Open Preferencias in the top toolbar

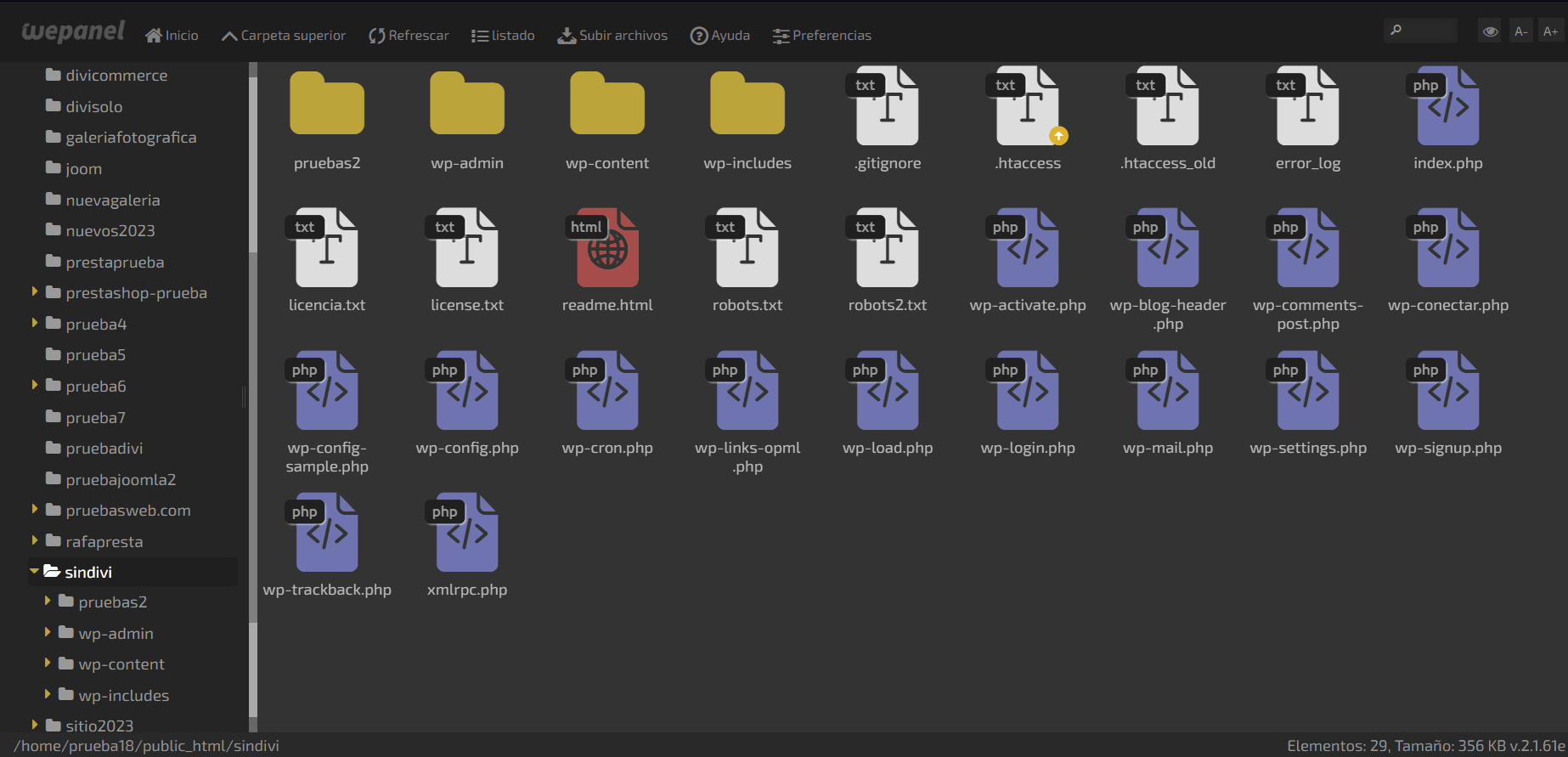tap(821, 36)
